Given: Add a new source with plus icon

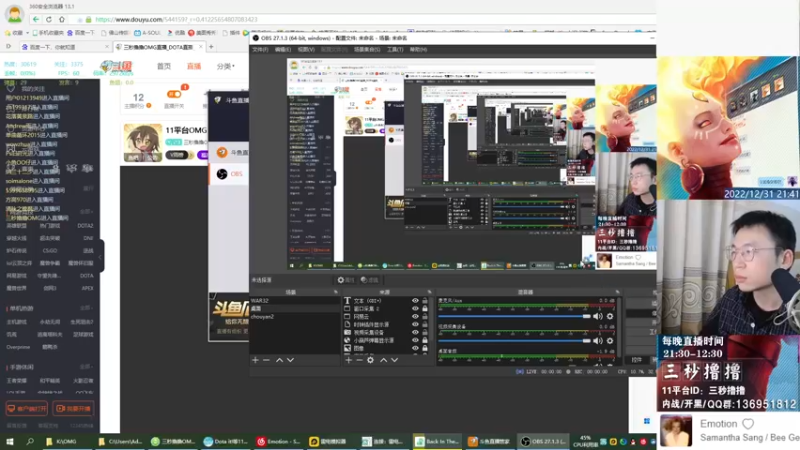Looking at the screenshot, I should [348, 360].
